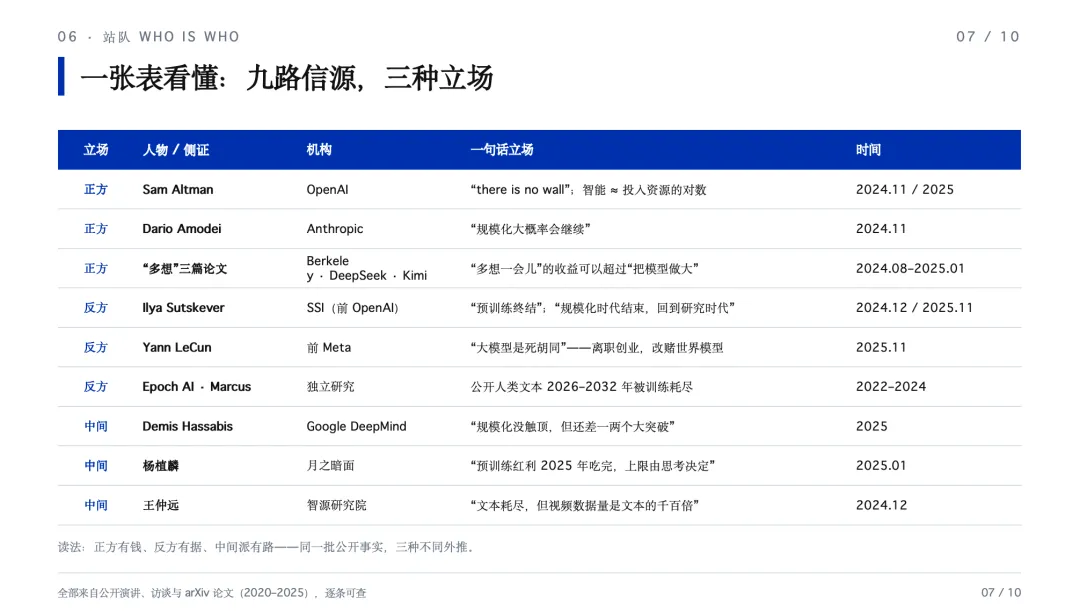Screen dimensions: 1080x611
Task: Select the 杨植麟 name cell
Action: click(x=160, y=466)
